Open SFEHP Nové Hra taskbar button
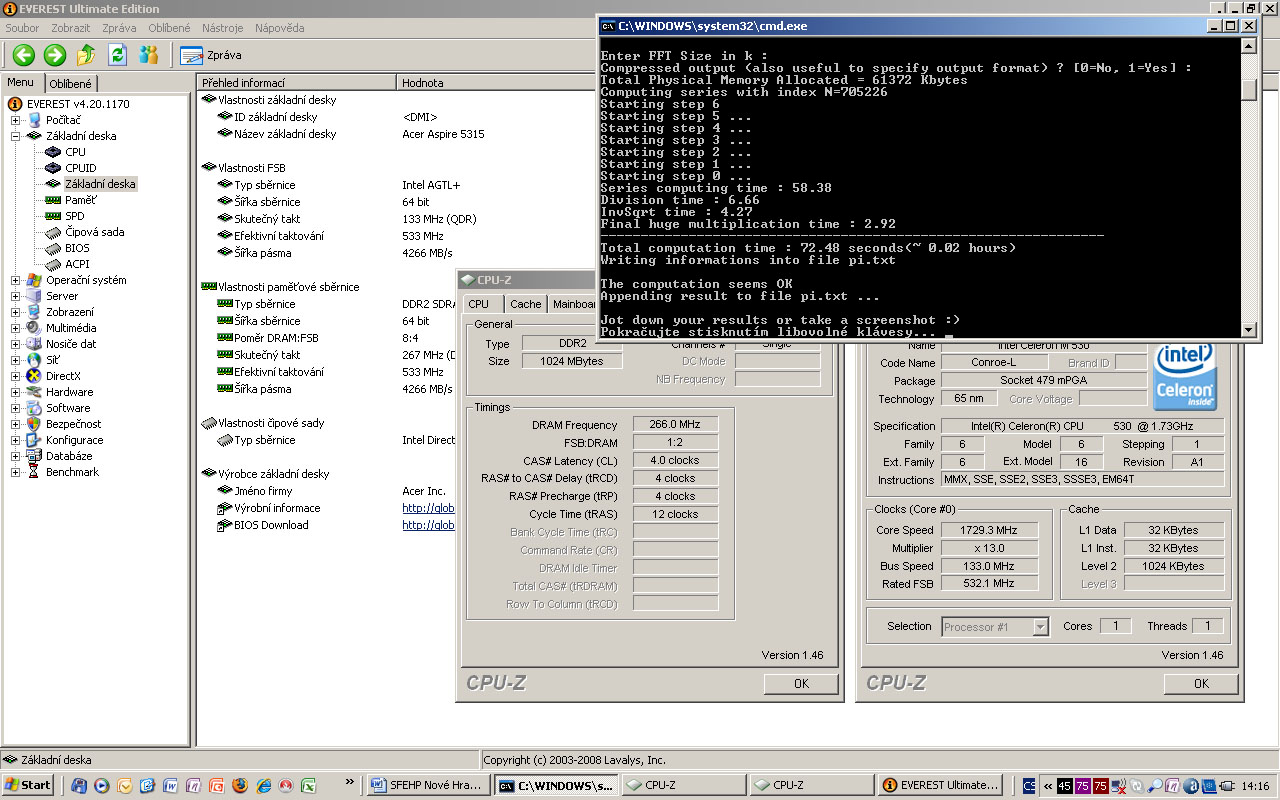Image resolution: width=1280 pixels, height=800 pixels. [428, 785]
